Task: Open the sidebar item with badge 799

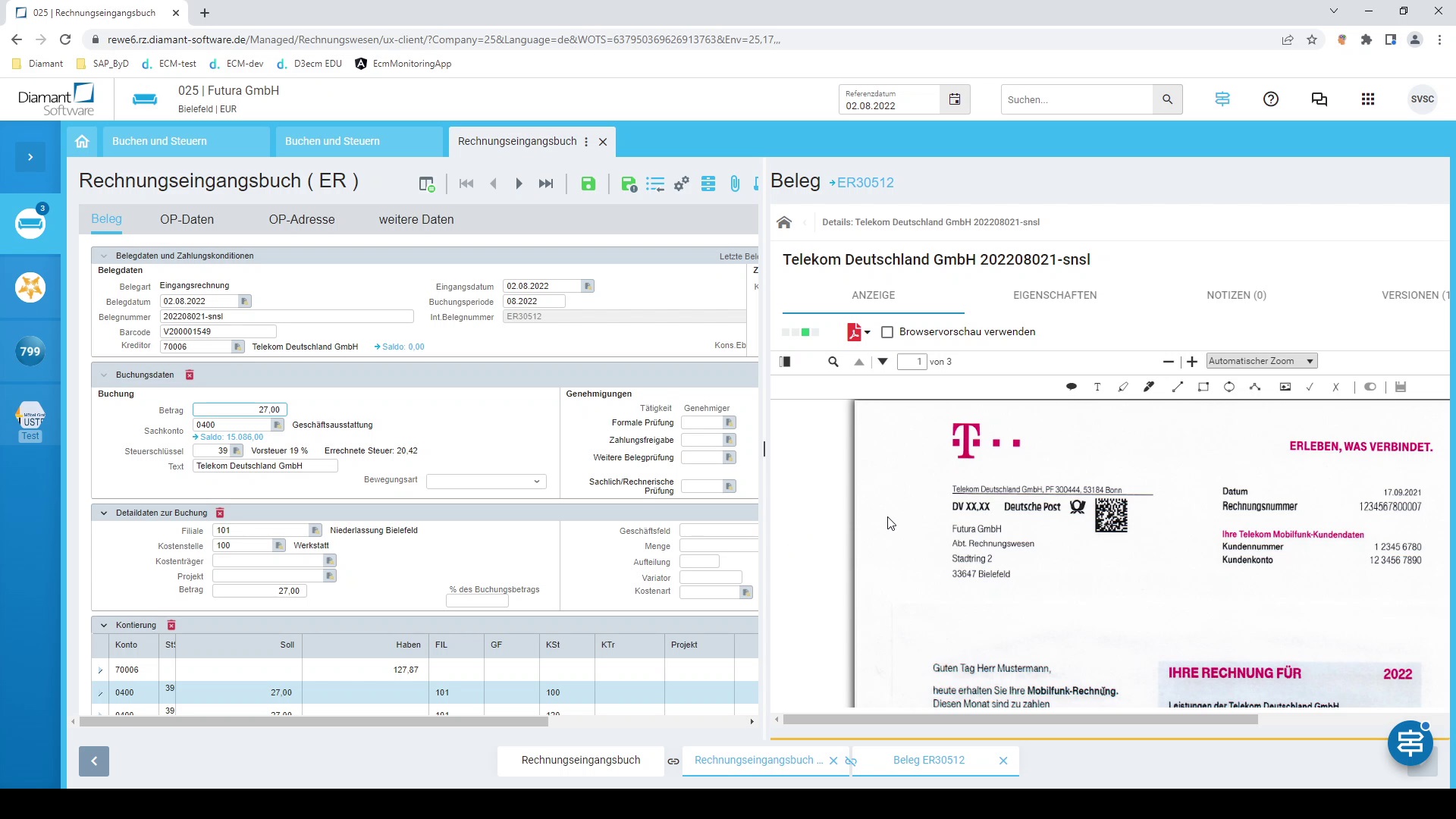Action: pos(30,351)
